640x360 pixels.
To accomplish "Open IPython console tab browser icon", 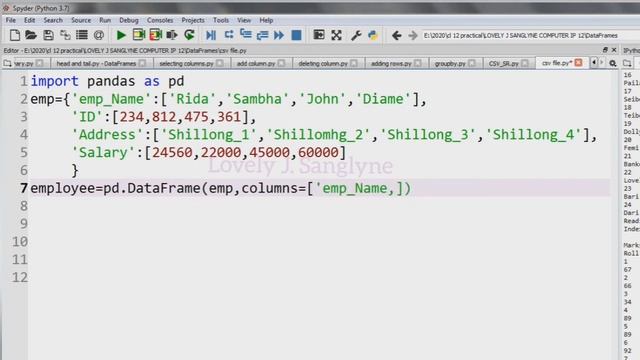I will (627, 63).
